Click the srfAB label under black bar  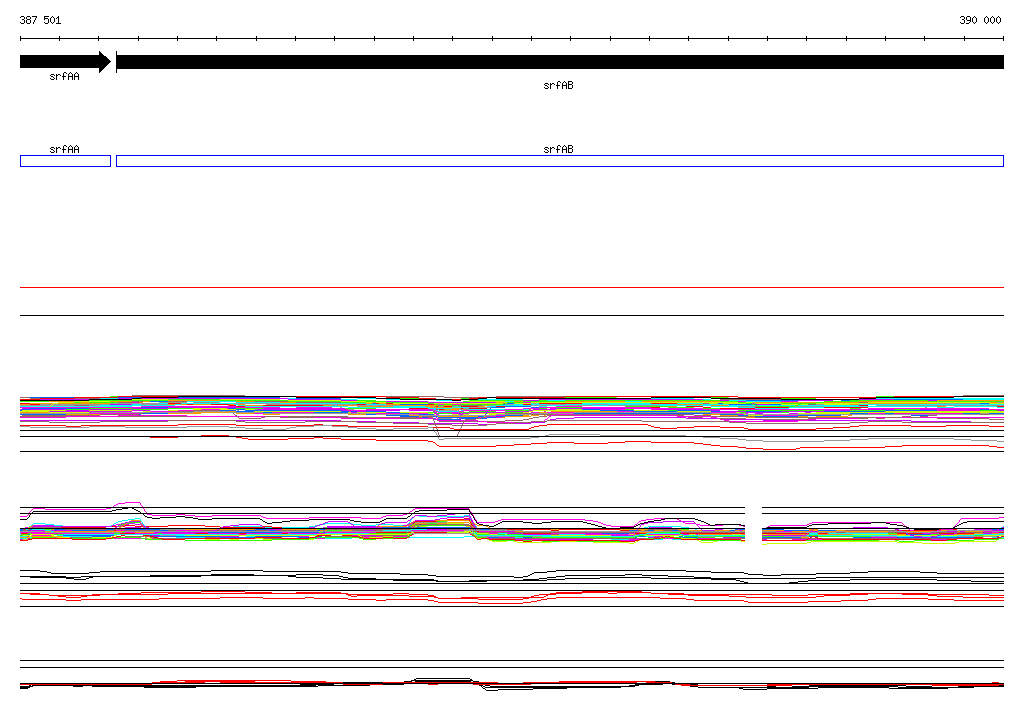point(558,86)
